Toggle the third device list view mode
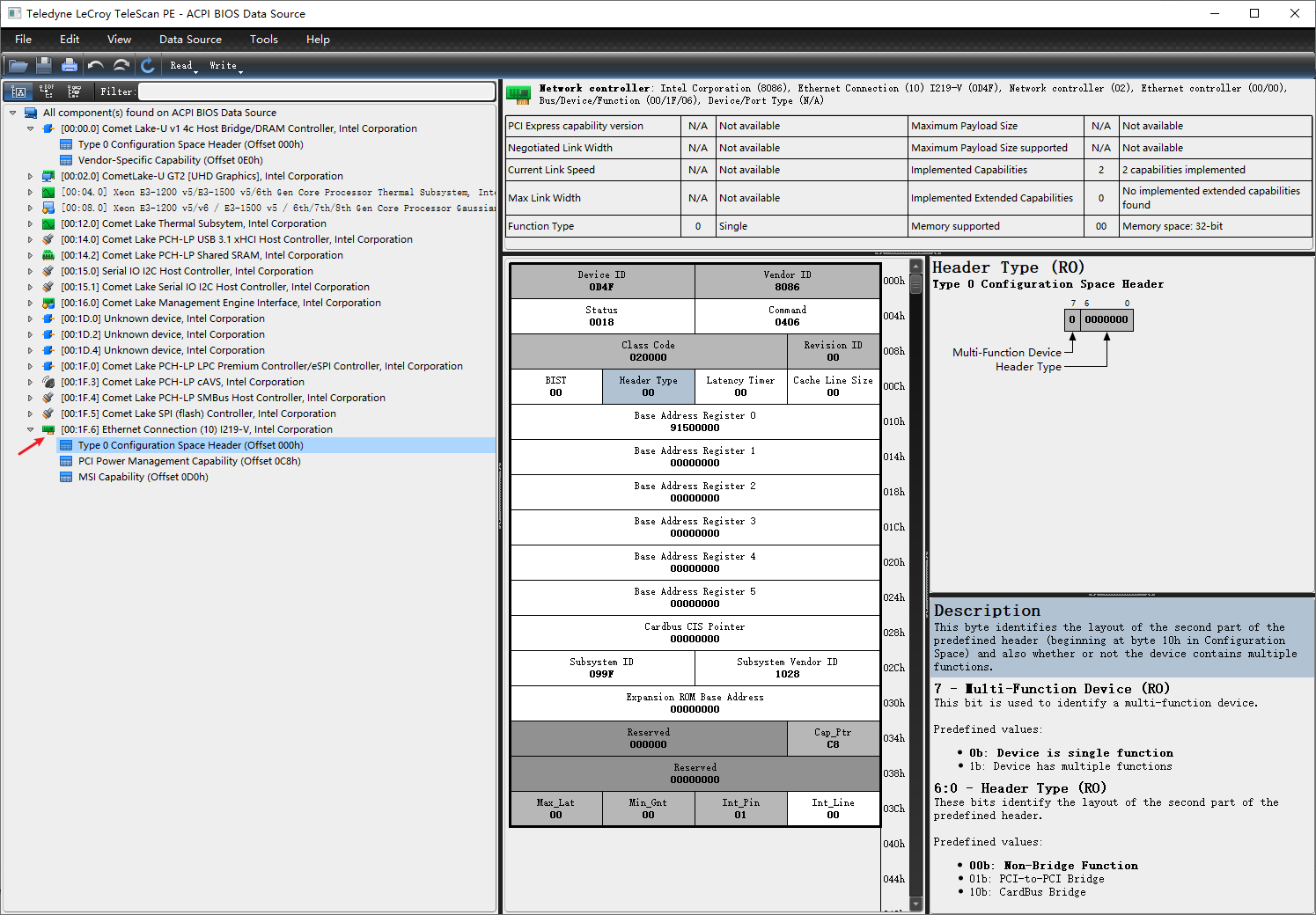 (75, 91)
